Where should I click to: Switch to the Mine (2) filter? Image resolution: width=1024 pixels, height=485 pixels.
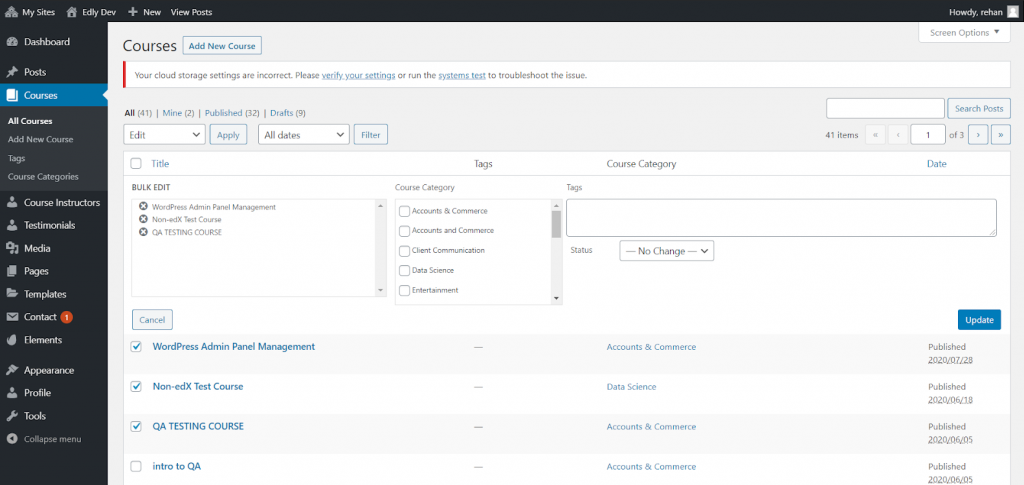pyautogui.click(x=178, y=113)
